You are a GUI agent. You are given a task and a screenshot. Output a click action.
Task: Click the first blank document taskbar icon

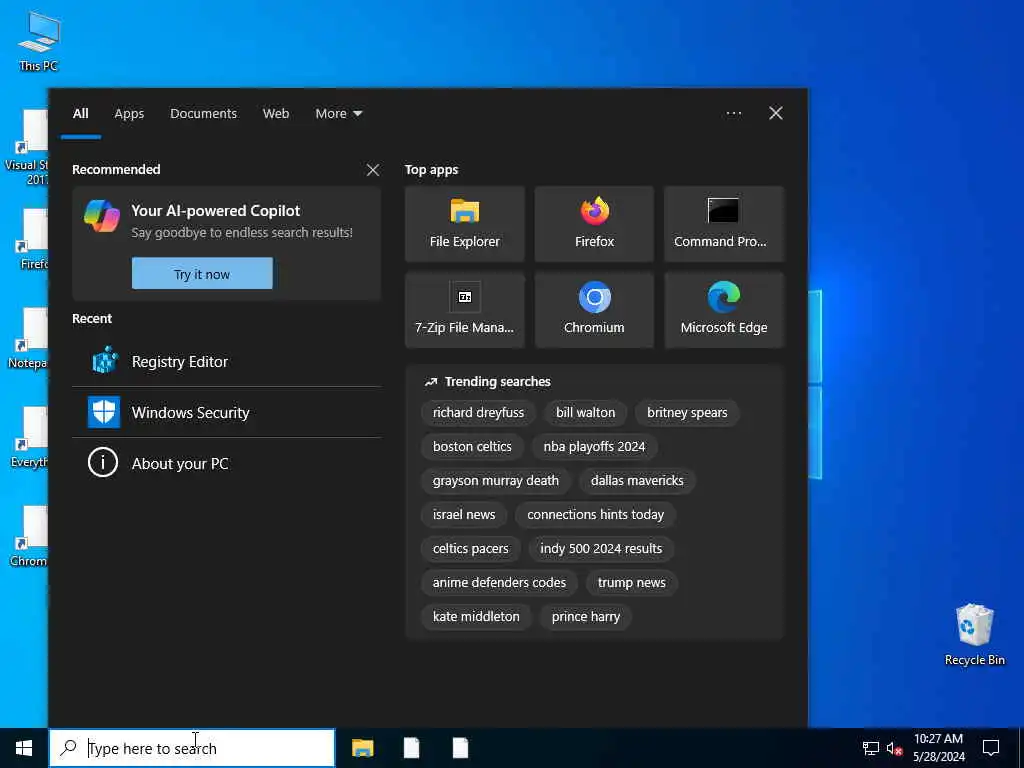pos(411,748)
